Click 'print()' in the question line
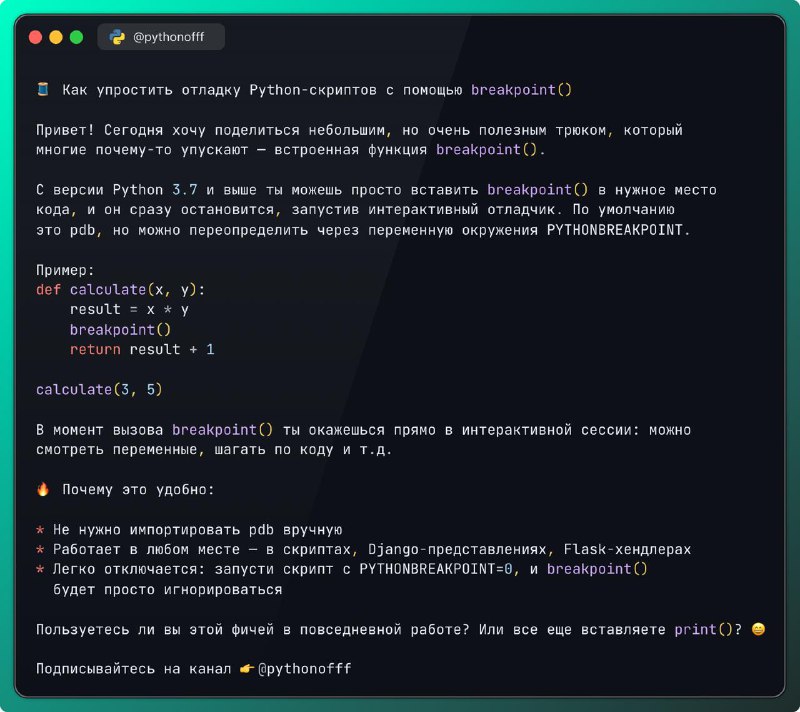The height and width of the screenshot is (712, 800). (x=704, y=630)
